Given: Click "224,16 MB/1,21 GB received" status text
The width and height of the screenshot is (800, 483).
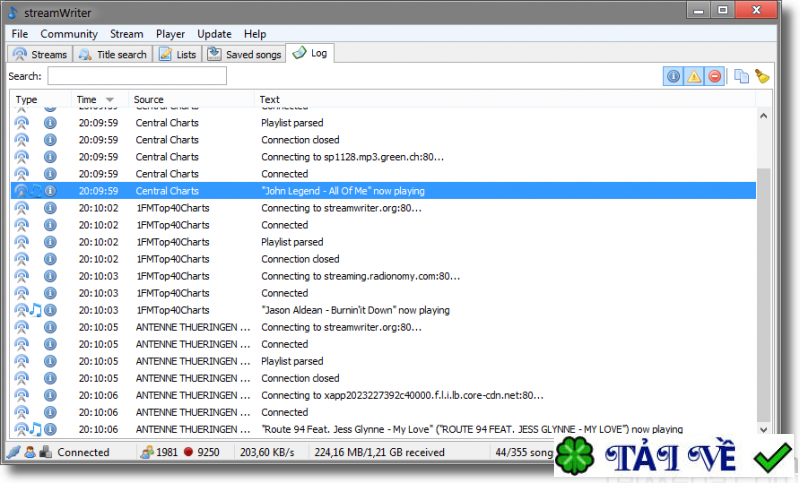Looking at the screenshot, I should pyautogui.click(x=380, y=452).
